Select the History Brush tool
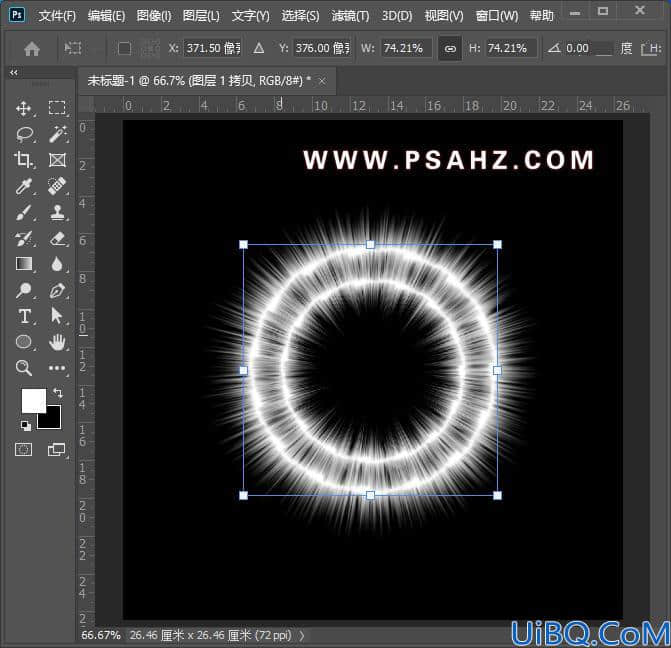671x648 pixels. (24, 238)
